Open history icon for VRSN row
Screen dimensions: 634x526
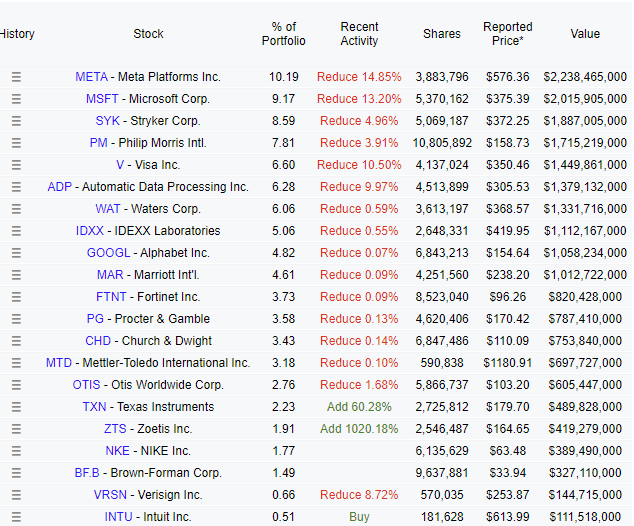pyautogui.click(x=16, y=495)
